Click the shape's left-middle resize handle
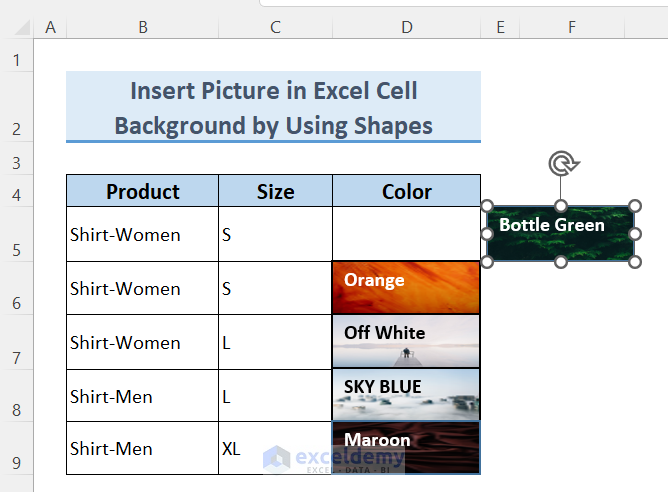The height and width of the screenshot is (492, 668). tap(488, 233)
